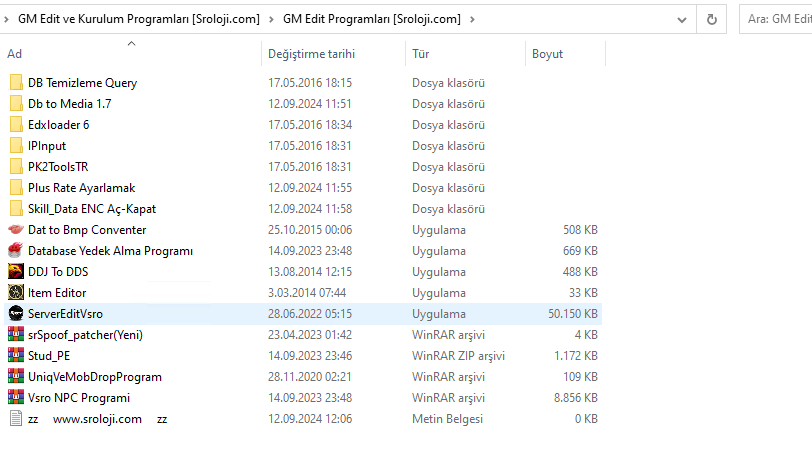This screenshot has height=461, width=812.
Task: Expand the chevron after GM Edit Programları breadcrumb
Action: tap(472, 20)
